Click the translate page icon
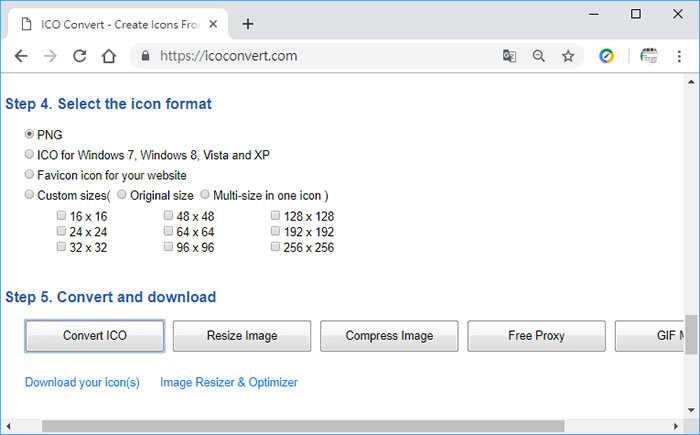Screen dimensions: 700x435 [x=509, y=56]
